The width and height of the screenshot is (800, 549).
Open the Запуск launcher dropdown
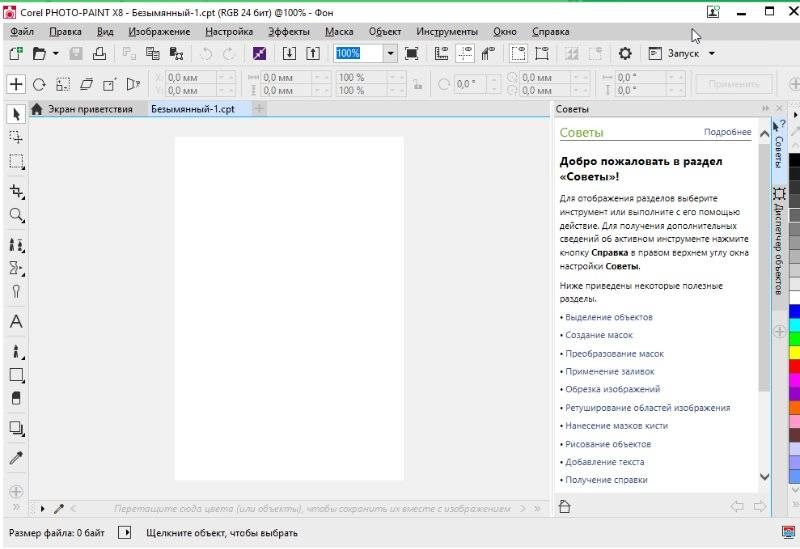coord(712,53)
